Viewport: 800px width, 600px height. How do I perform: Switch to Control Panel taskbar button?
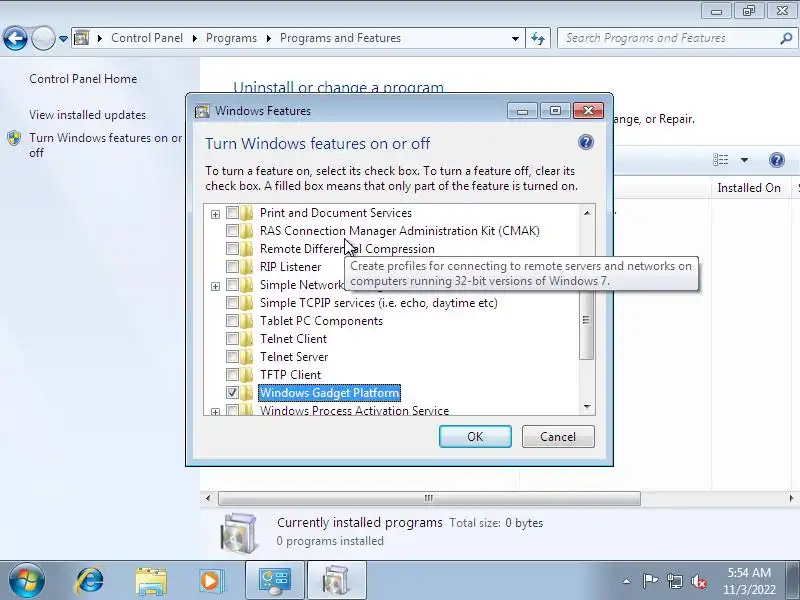tap(275, 581)
